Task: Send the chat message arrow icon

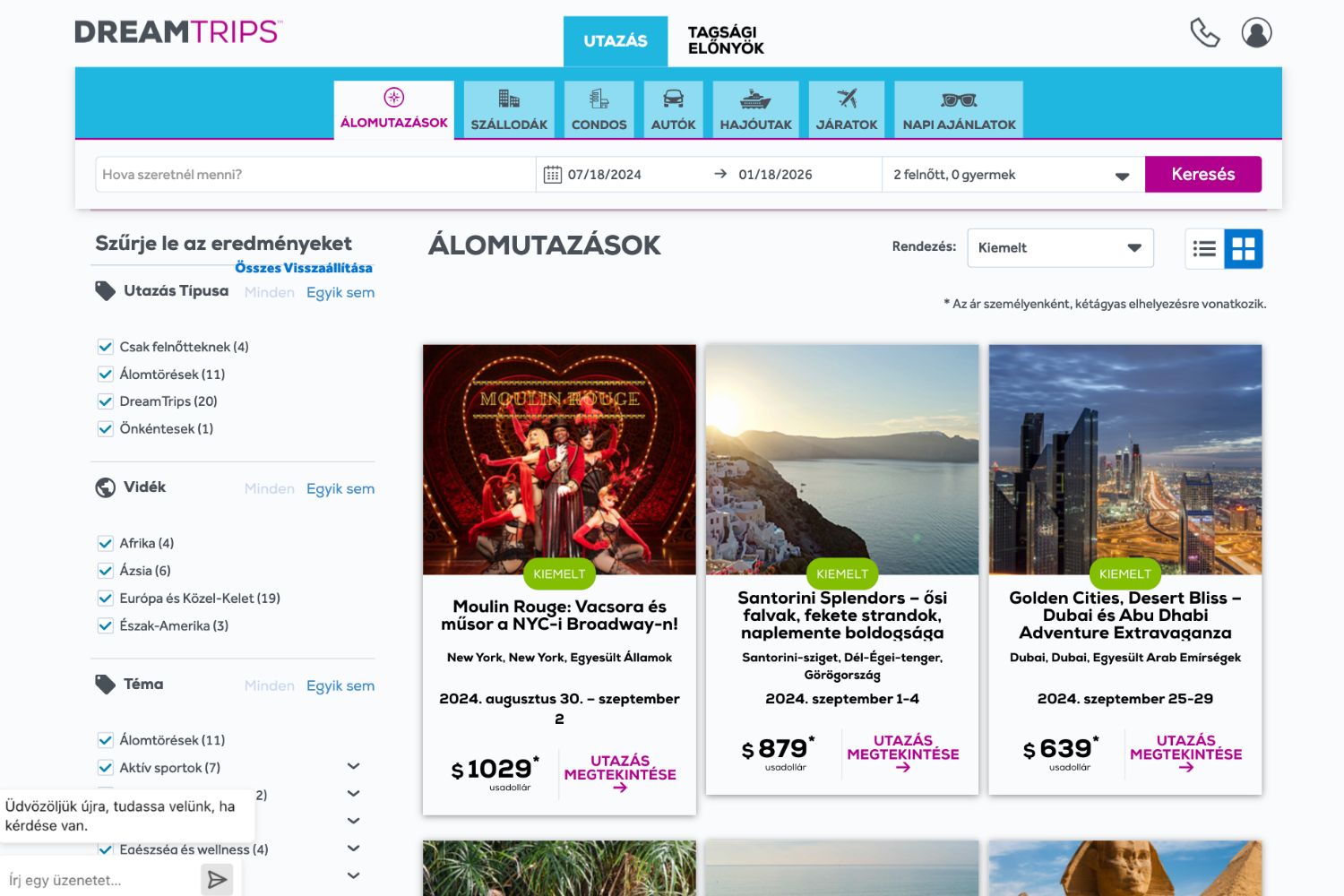Action: click(x=217, y=880)
